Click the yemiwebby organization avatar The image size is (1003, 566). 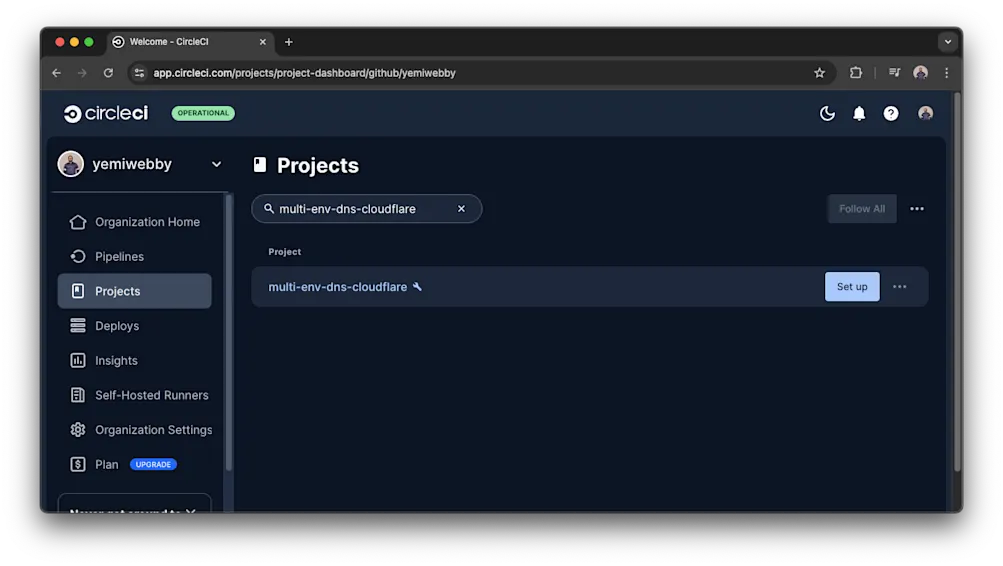[x=70, y=164]
